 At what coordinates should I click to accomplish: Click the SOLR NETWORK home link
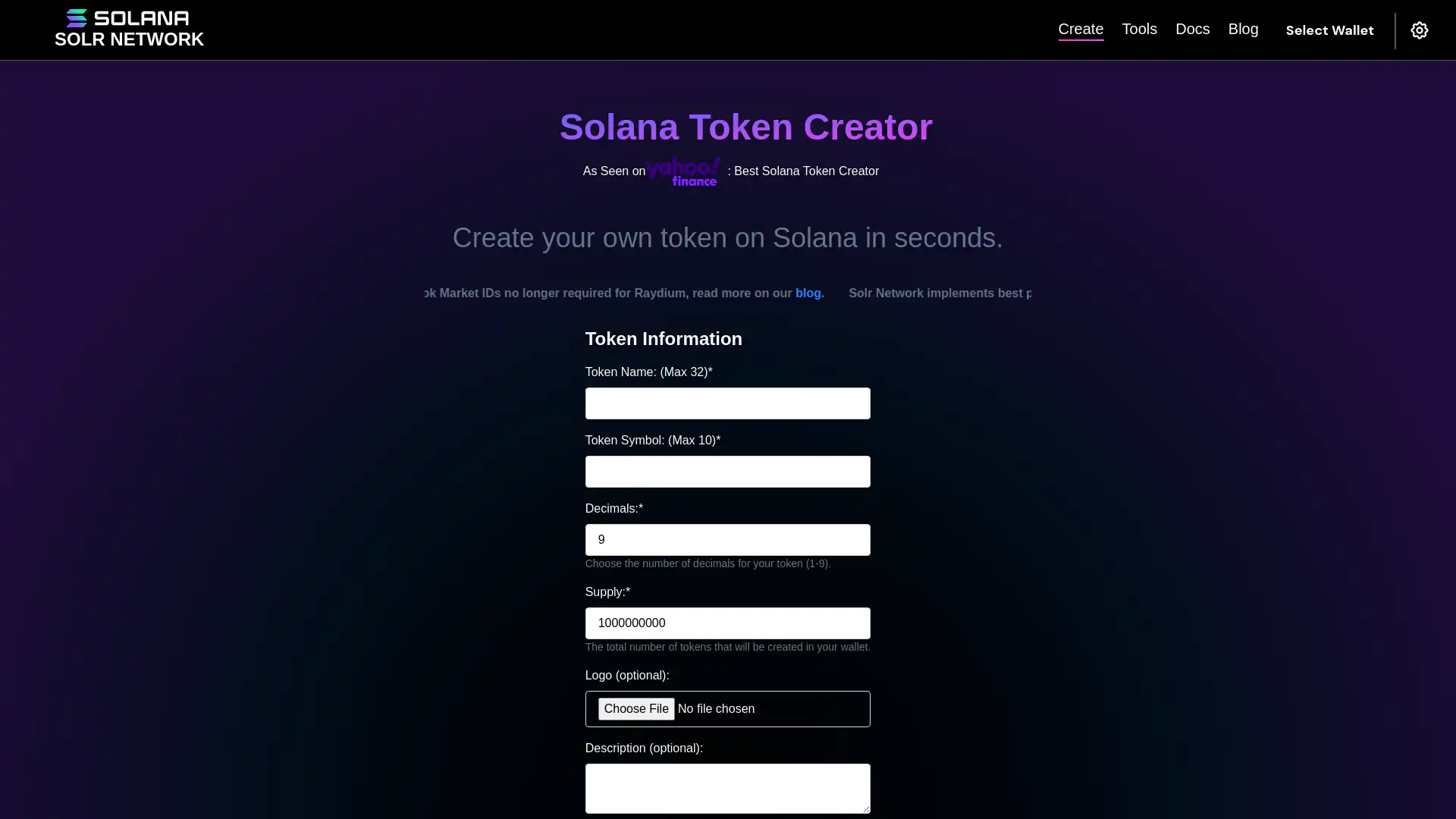[x=129, y=39]
